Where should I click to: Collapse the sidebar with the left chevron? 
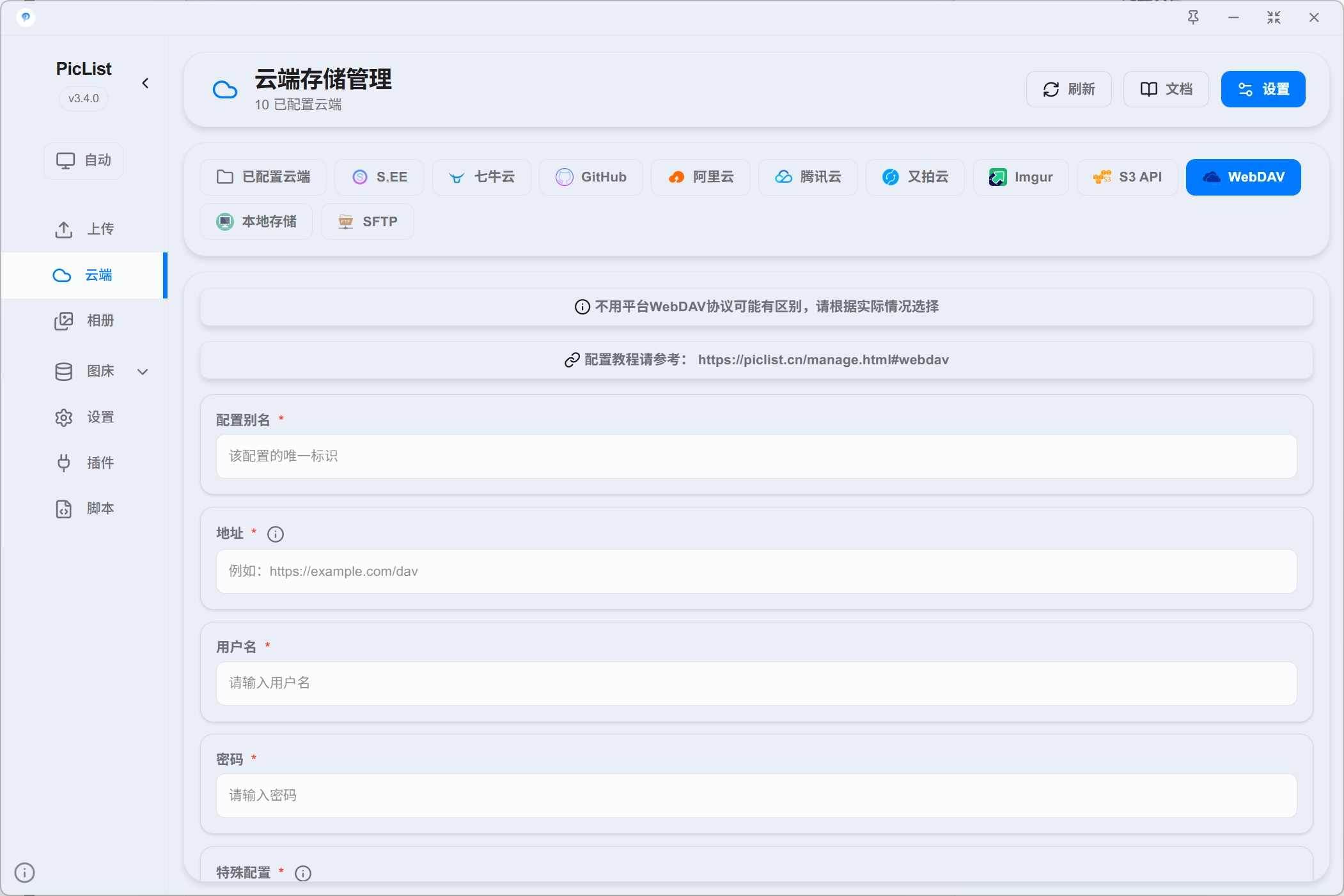tap(146, 83)
